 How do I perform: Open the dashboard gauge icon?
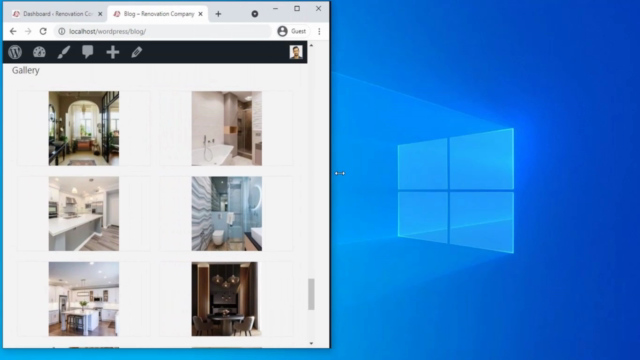(x=39, y=52)
